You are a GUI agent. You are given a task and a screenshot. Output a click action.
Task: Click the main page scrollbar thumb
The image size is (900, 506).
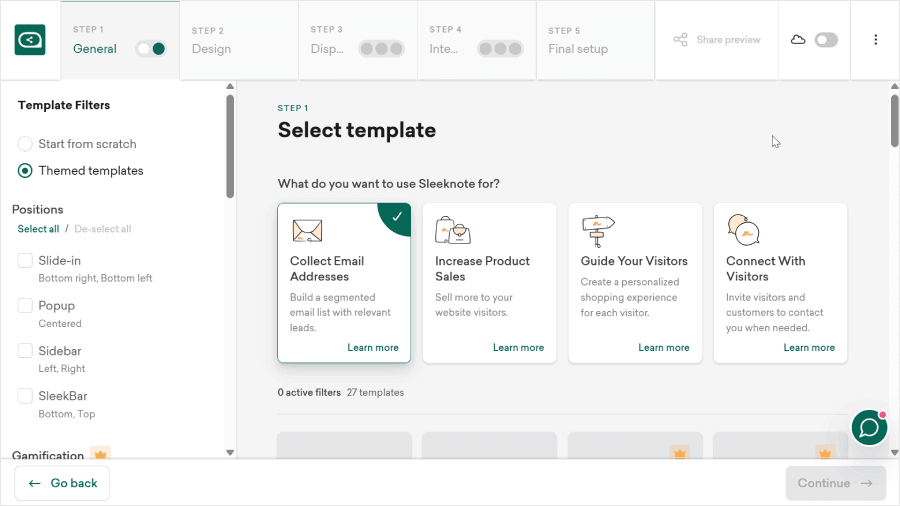894,120
